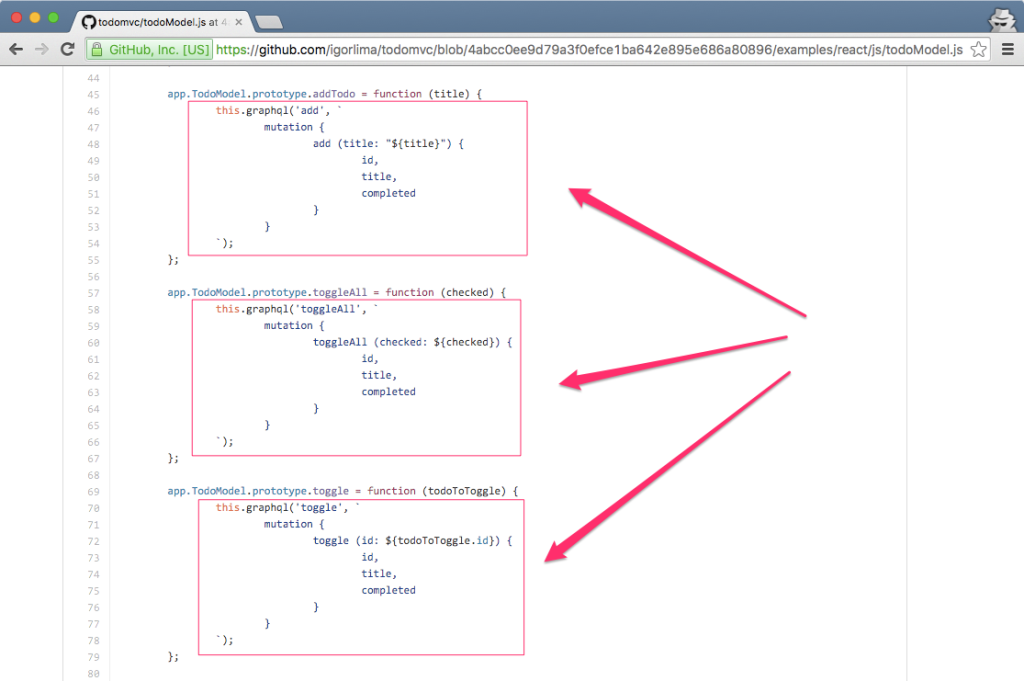
Task: Click line number 57
Action: [93, 293]
